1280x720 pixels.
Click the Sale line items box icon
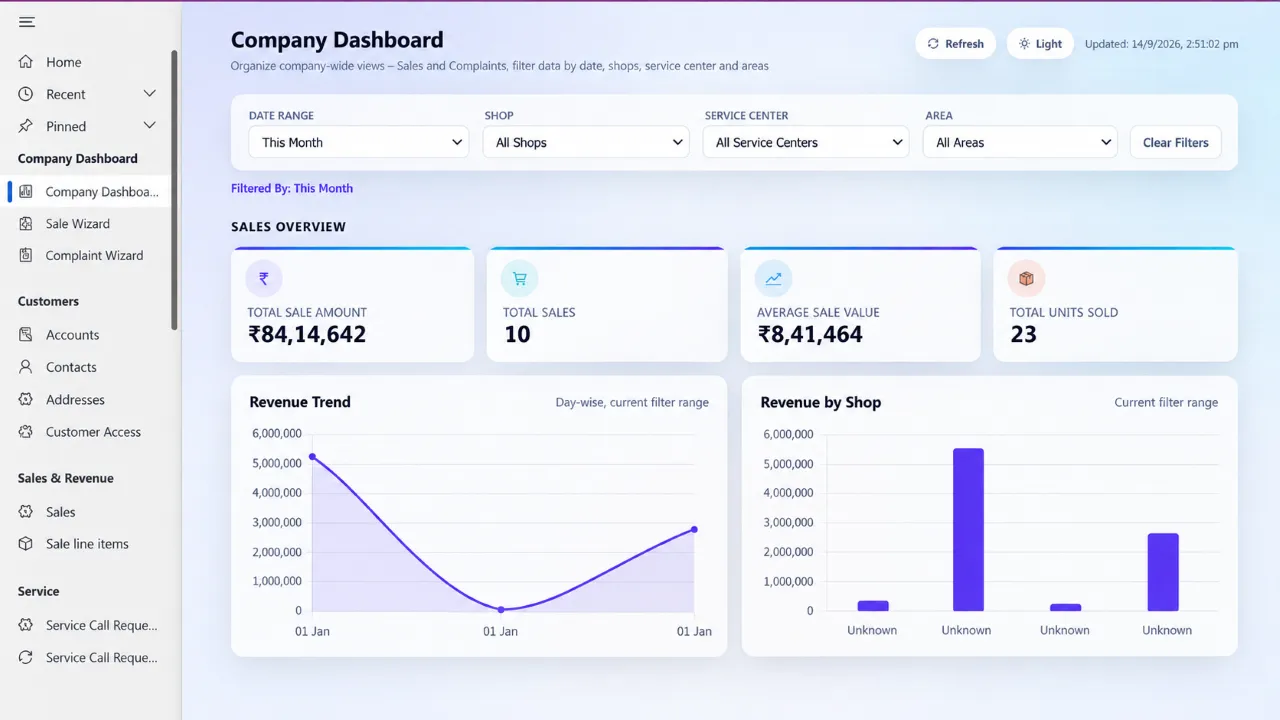[26, 544]
